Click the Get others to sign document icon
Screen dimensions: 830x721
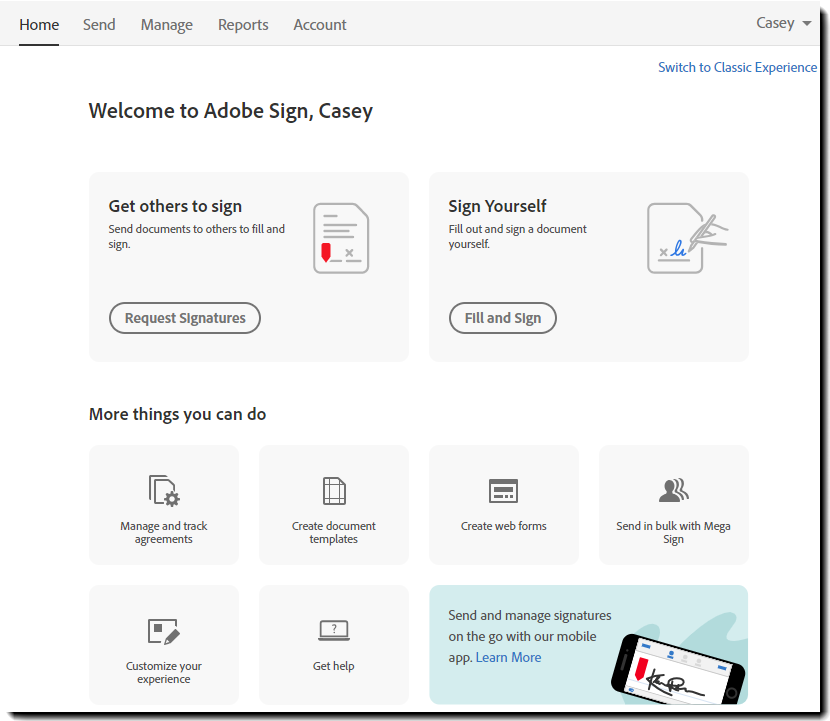(x=341, y=238)
